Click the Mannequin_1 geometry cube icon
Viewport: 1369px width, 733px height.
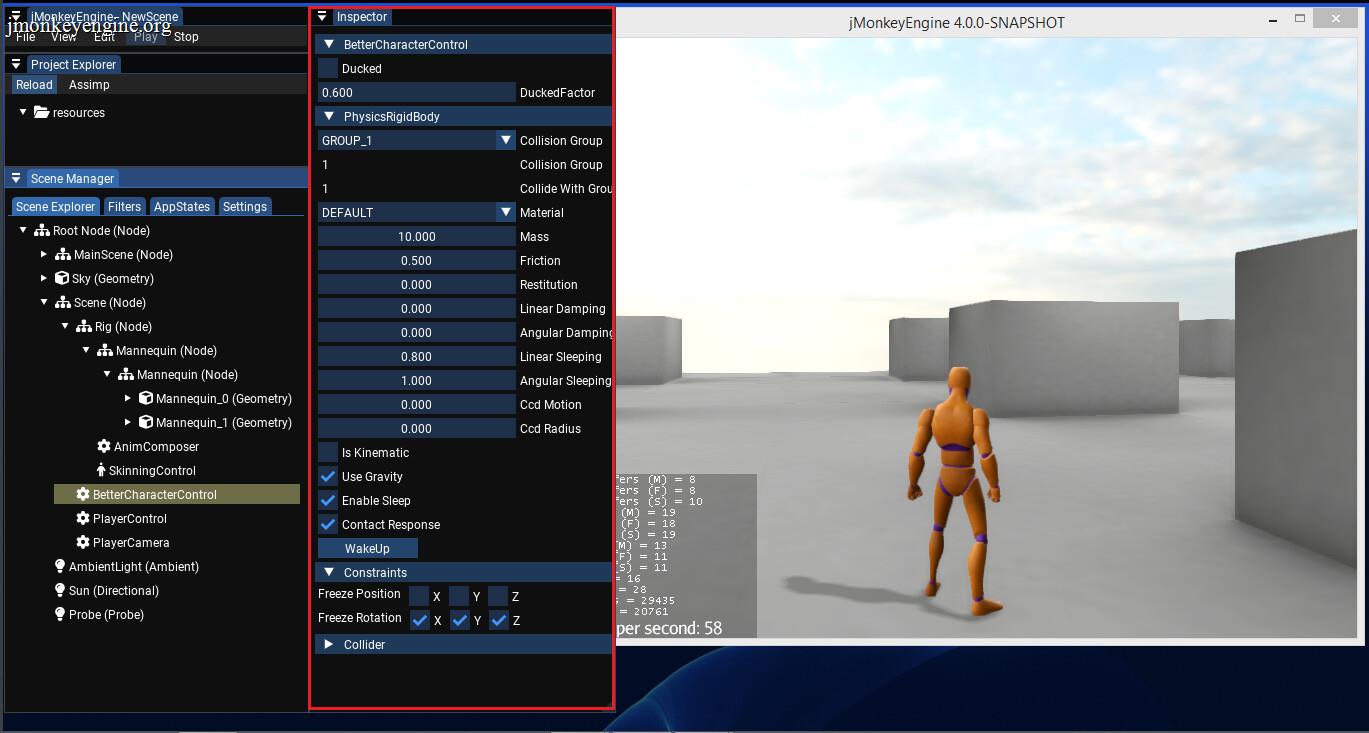point(145,422)
